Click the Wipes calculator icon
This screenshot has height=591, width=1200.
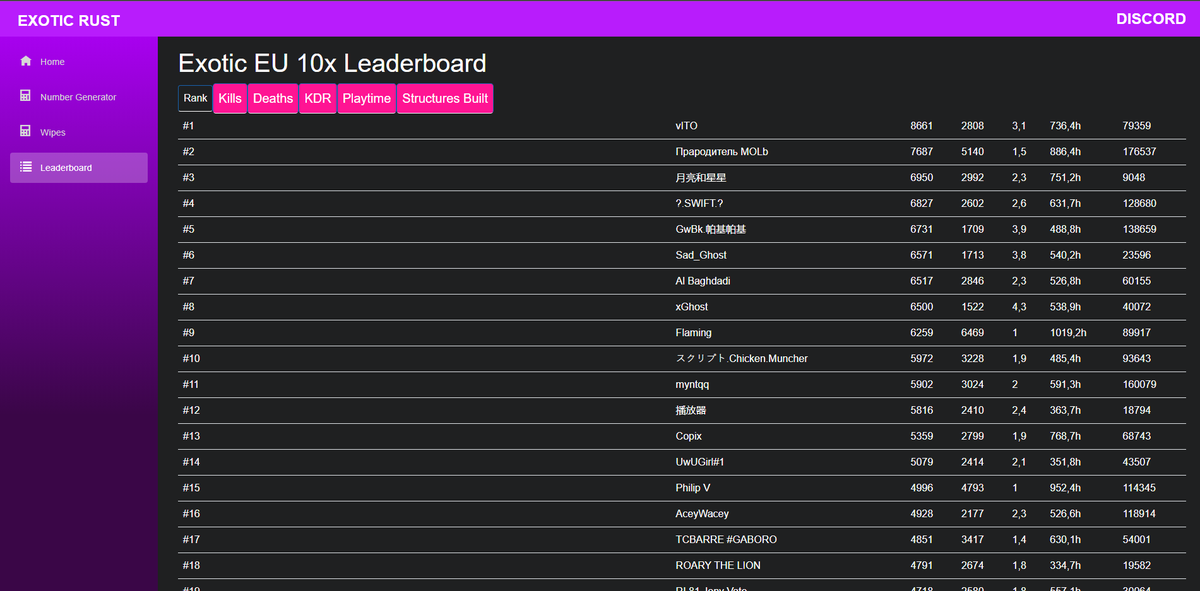click(x=26, y=131)
